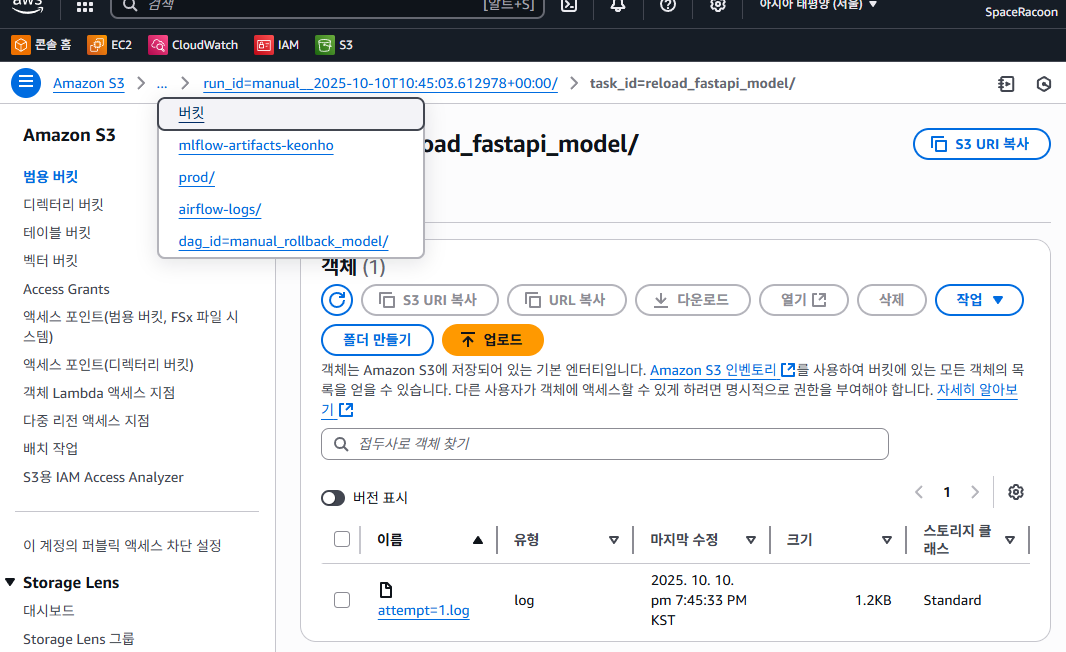The image size is (1066, 652).
Task: Collapse the Storage Lens section
Action: 11,583
